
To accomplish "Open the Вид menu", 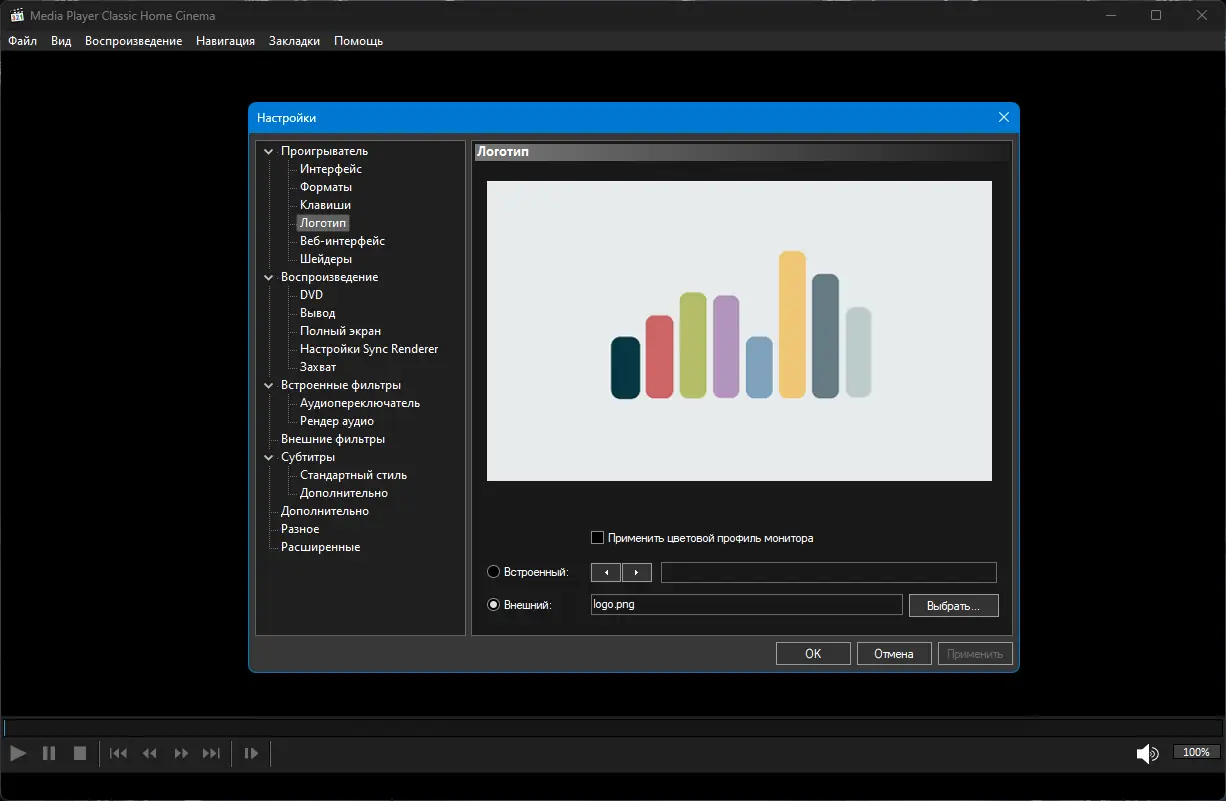I will pyautogui.click(x=61, y=41).
